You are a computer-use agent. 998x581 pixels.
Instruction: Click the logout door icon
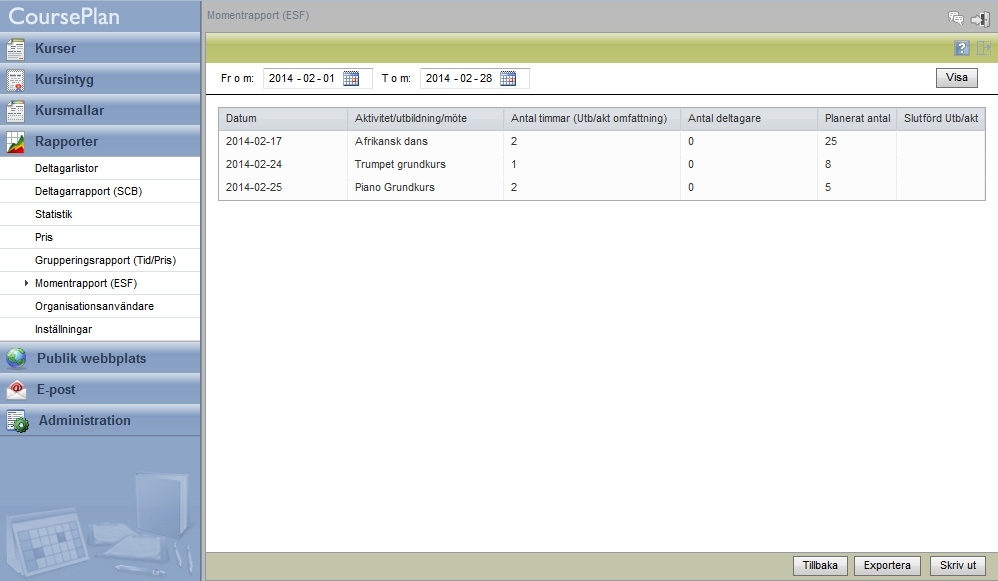tap(980, 18)
